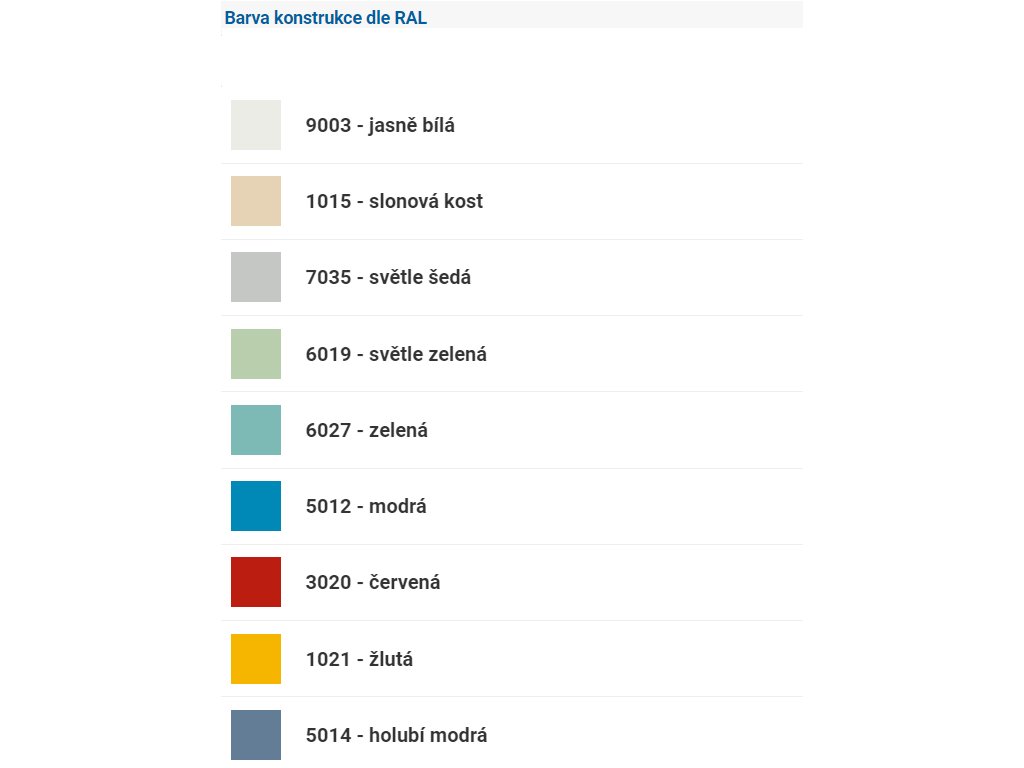Select the '7035 - světle šedá' label
Image resolution: width=1024 pixels, height=768 pixels.
[x=388, y=277]
